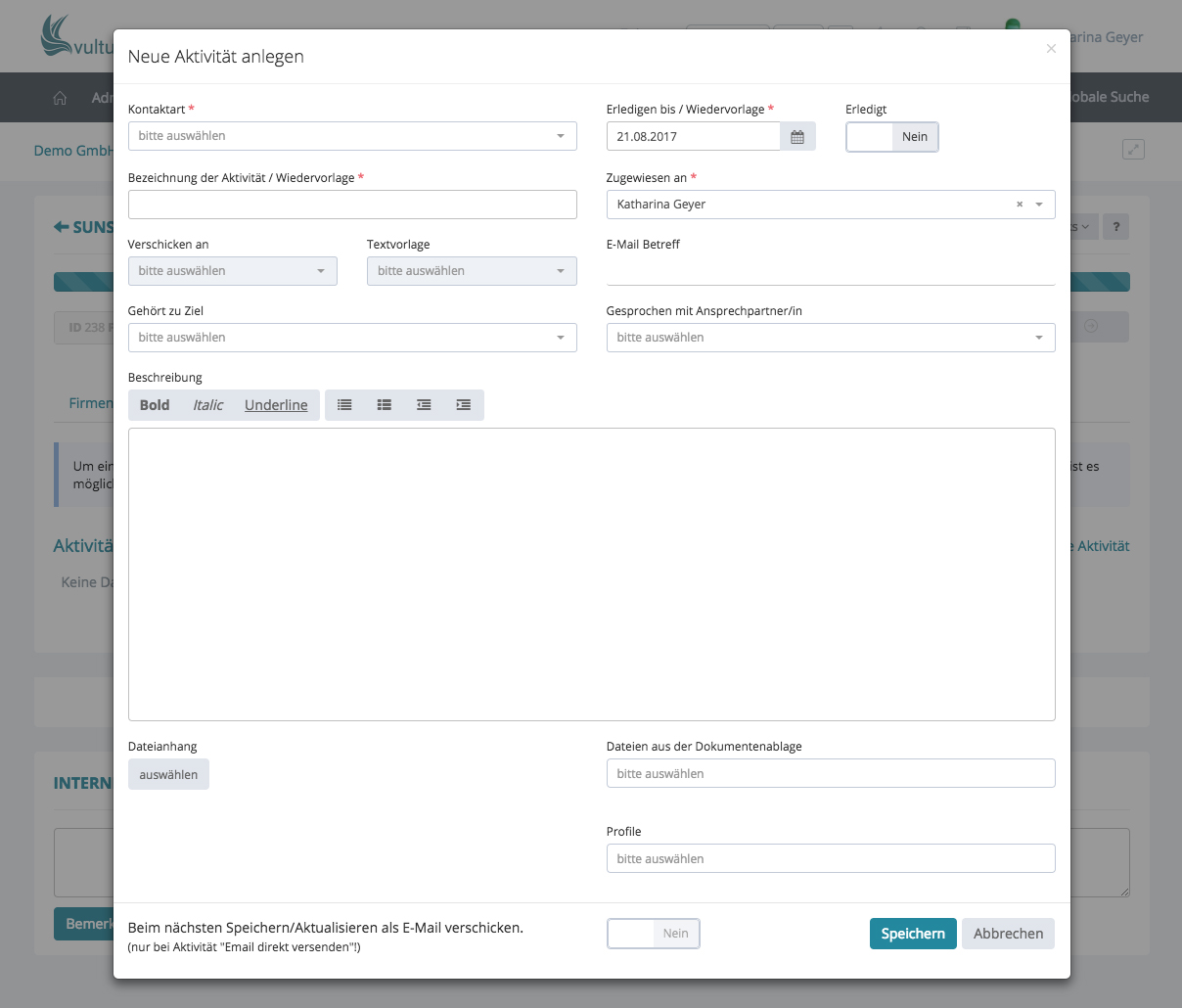Screen dimensions: 1182x1008
Task: Apply Bold formatting to description
Action: (x=155, y=405)
